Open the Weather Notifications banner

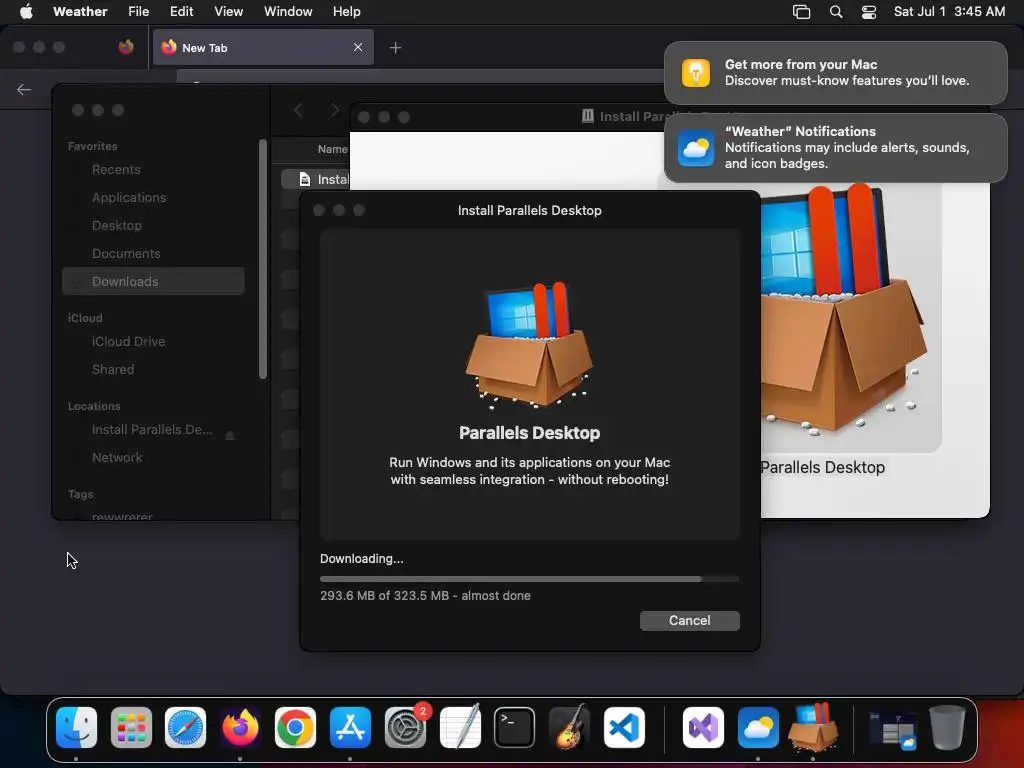pos(835,148)
